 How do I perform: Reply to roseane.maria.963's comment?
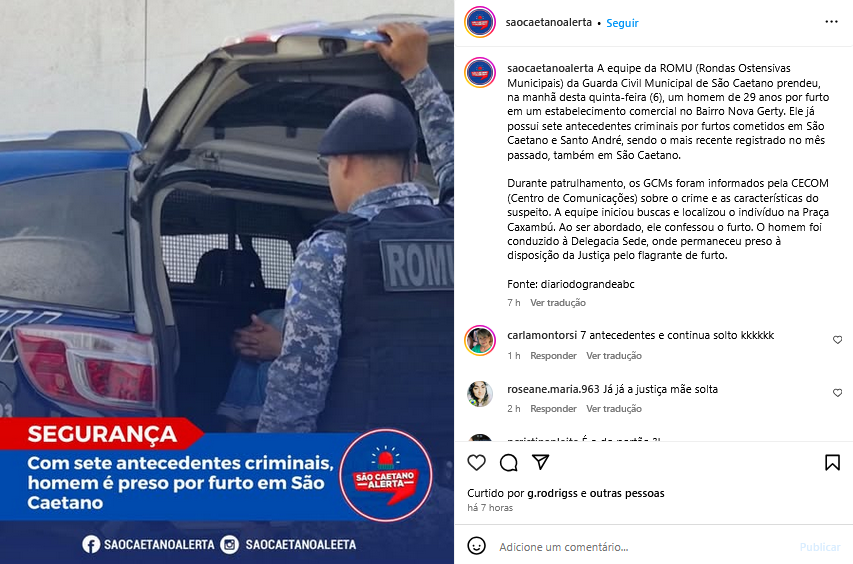click(553, 408)
